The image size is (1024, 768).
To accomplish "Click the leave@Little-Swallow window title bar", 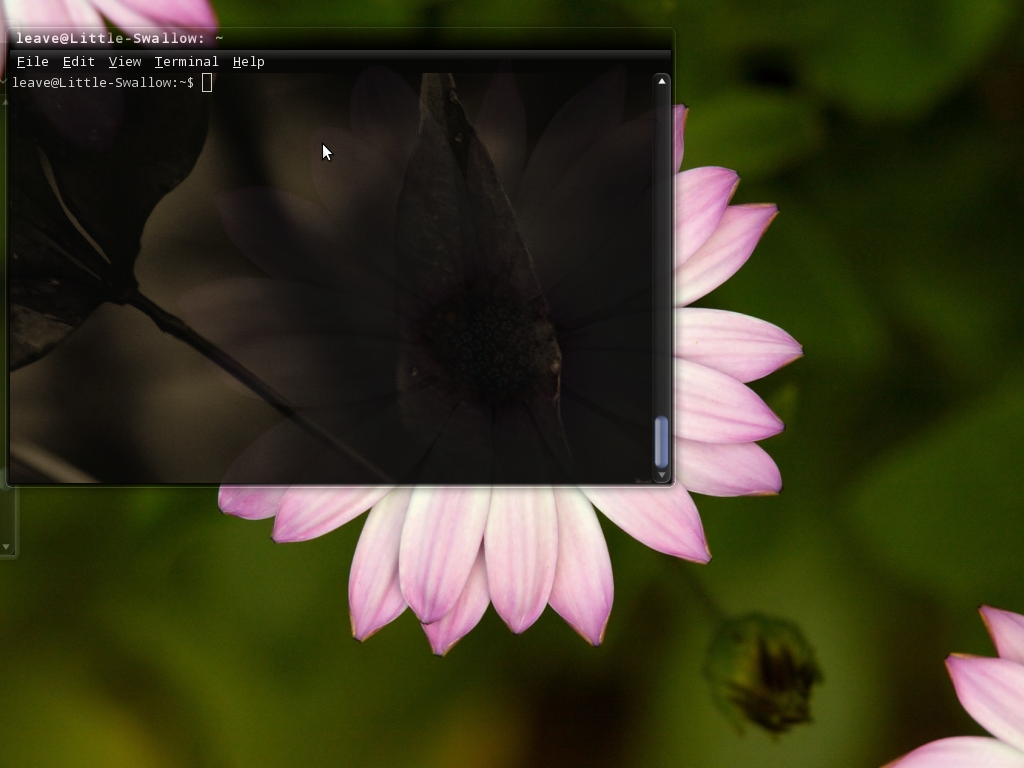I will coord(340,39).
